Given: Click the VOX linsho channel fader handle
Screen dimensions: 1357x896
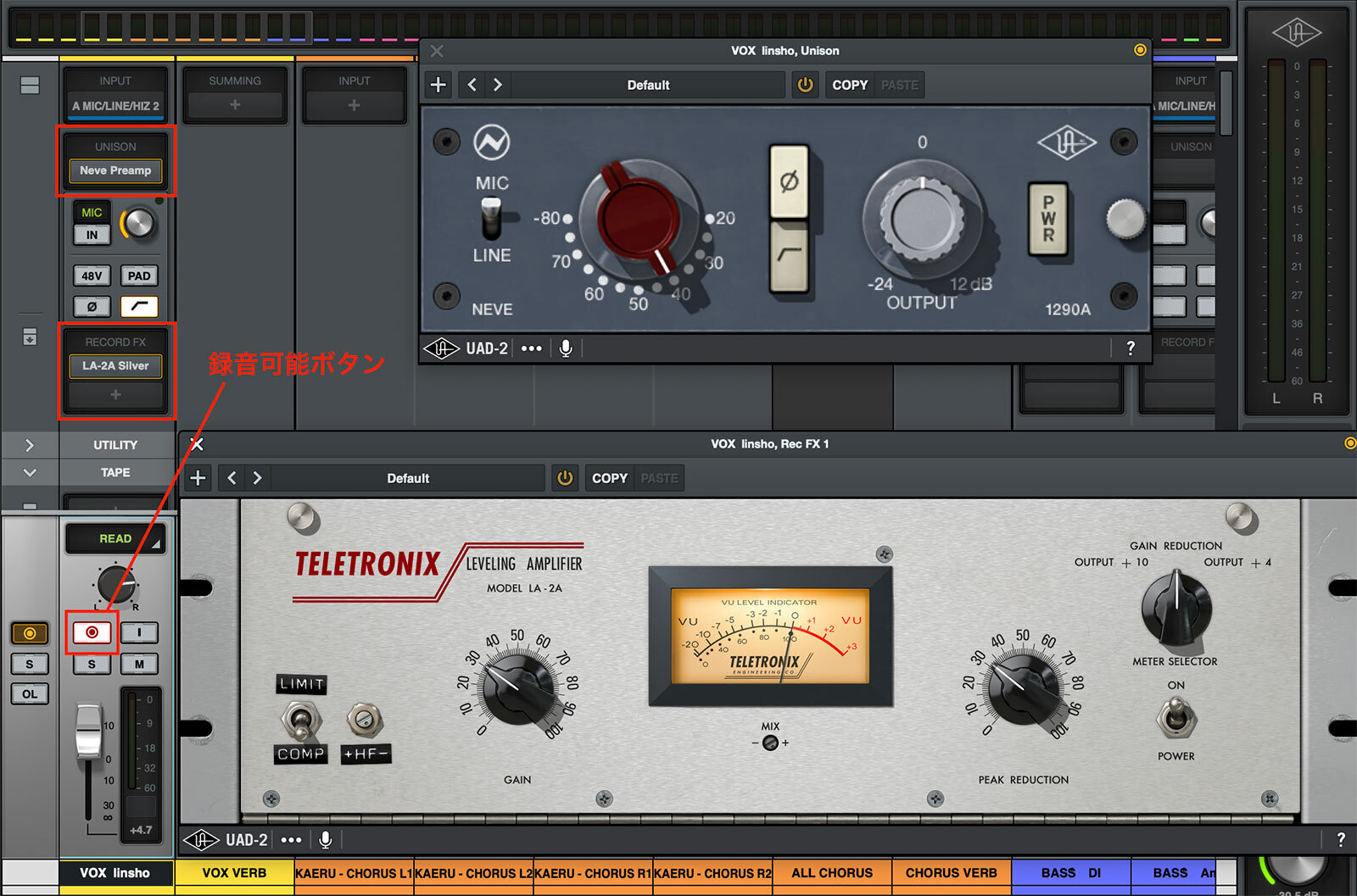Looking at the screenshot, I should [x=88, y=731].
